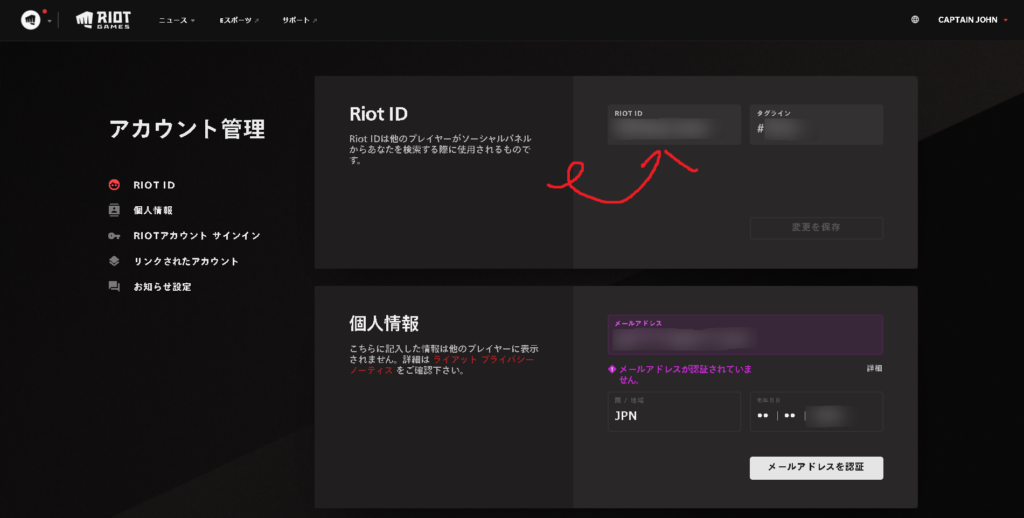Click the 詳細 link beside email warning
This screenshot has width=1024, height=518.
(874, 369)
